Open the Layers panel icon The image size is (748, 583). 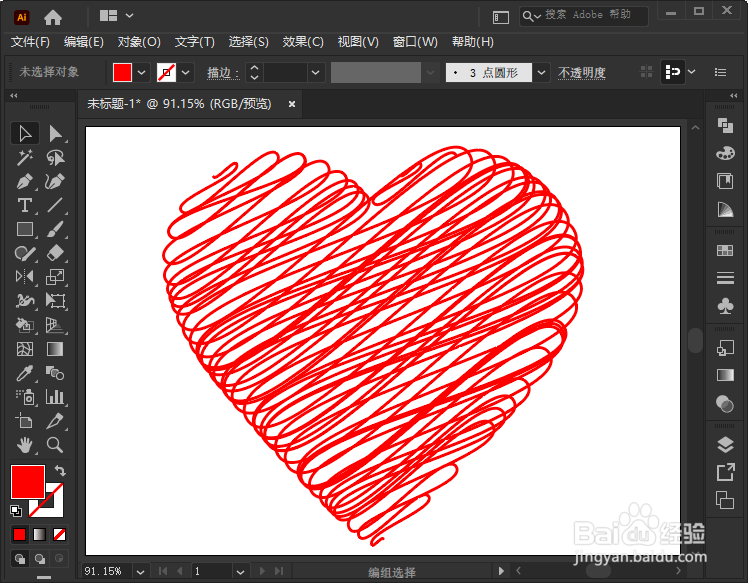[x=725, y=445]
